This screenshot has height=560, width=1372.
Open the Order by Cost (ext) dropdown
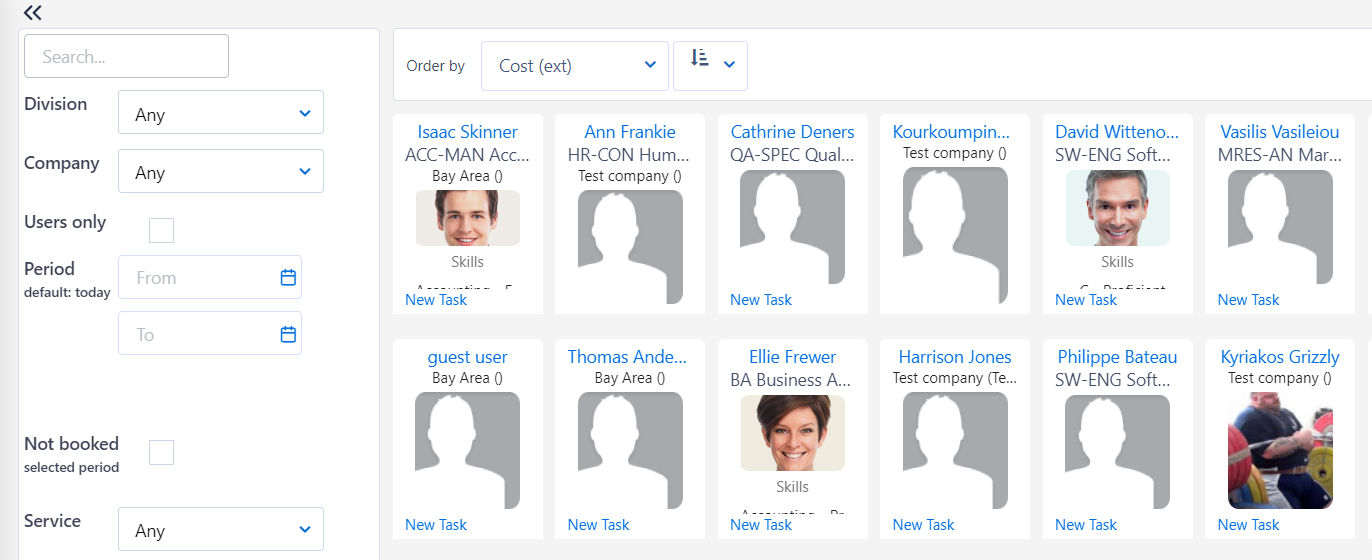tap(574, 66)
